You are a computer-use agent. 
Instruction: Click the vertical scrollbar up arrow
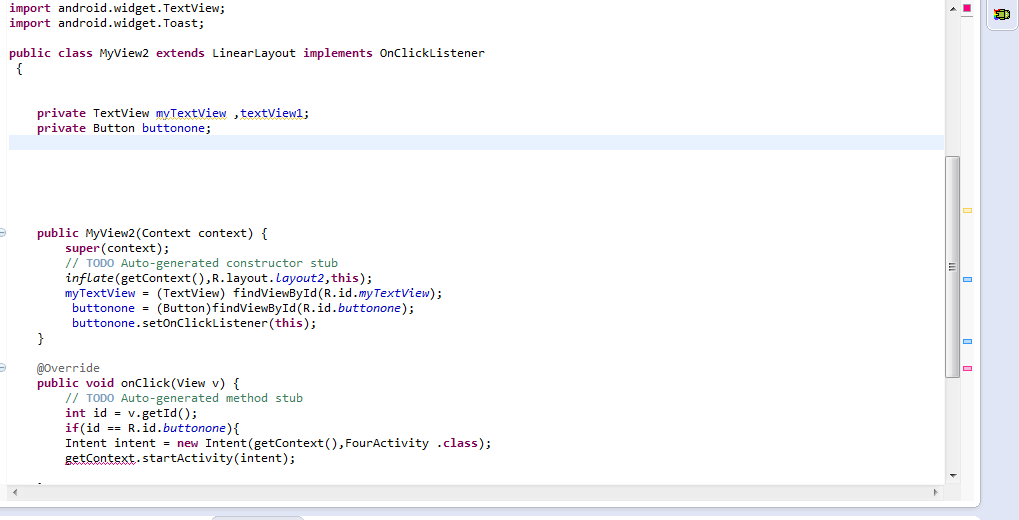pyautogui.click(x=953, y=8)
